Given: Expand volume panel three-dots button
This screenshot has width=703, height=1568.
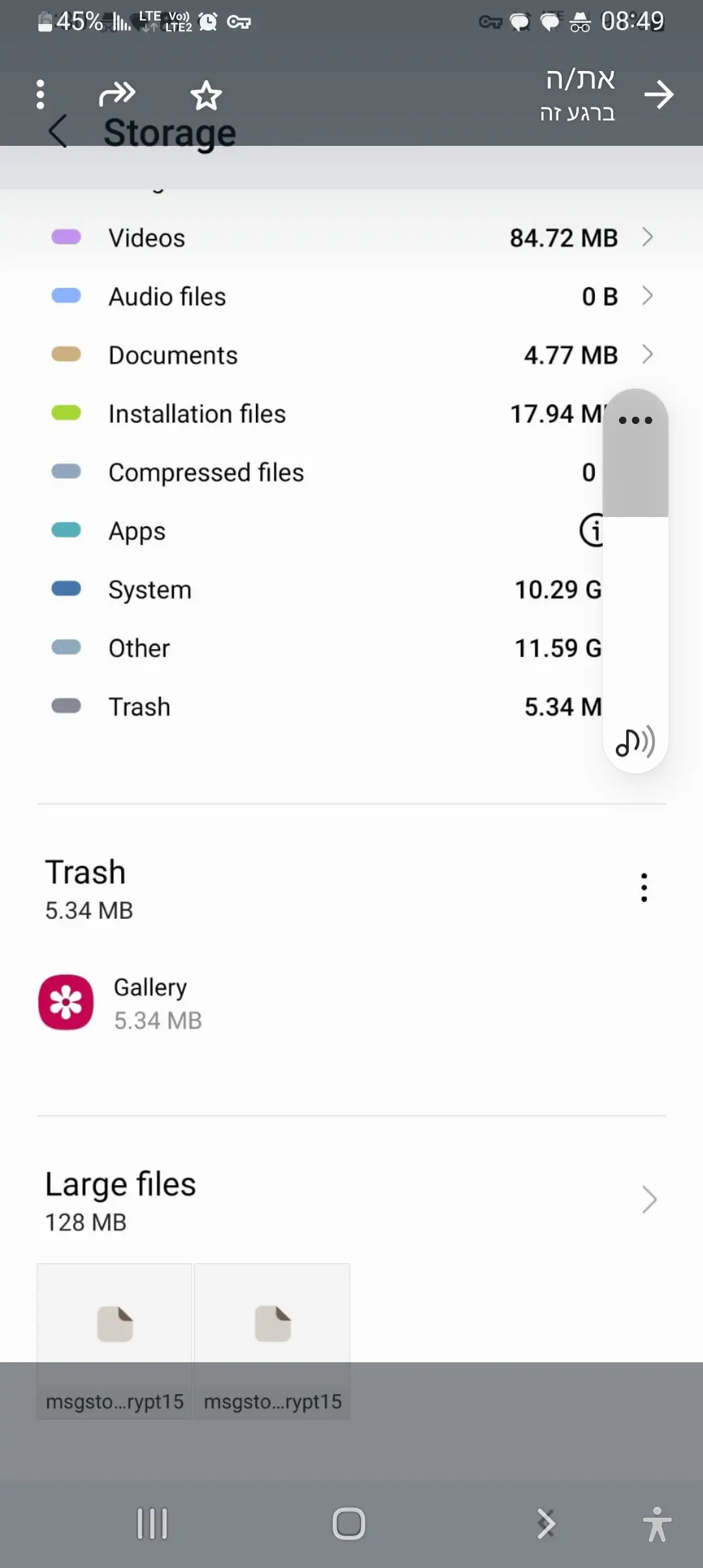Looking at the screenshot, I should click(x=635, y=421).
